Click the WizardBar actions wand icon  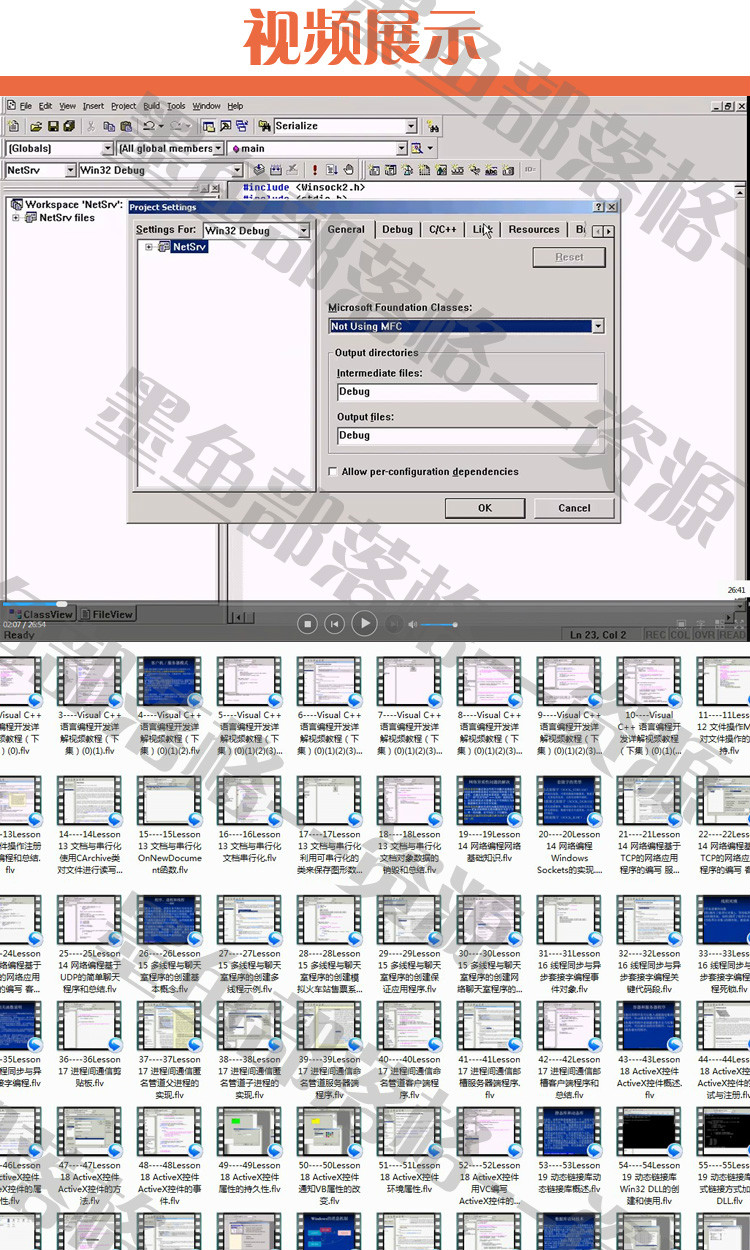pyautogui.click(x=417, y=148)
